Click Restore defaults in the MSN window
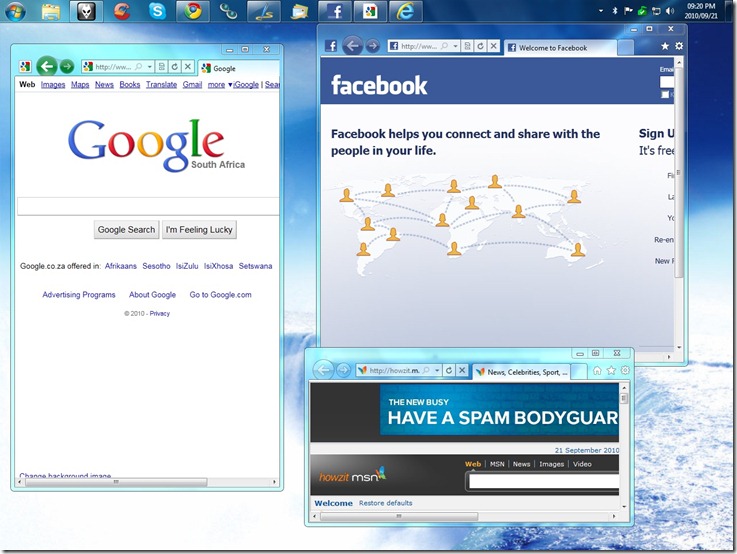This screenshot has height=554, width=737. (x=385, y=503)
